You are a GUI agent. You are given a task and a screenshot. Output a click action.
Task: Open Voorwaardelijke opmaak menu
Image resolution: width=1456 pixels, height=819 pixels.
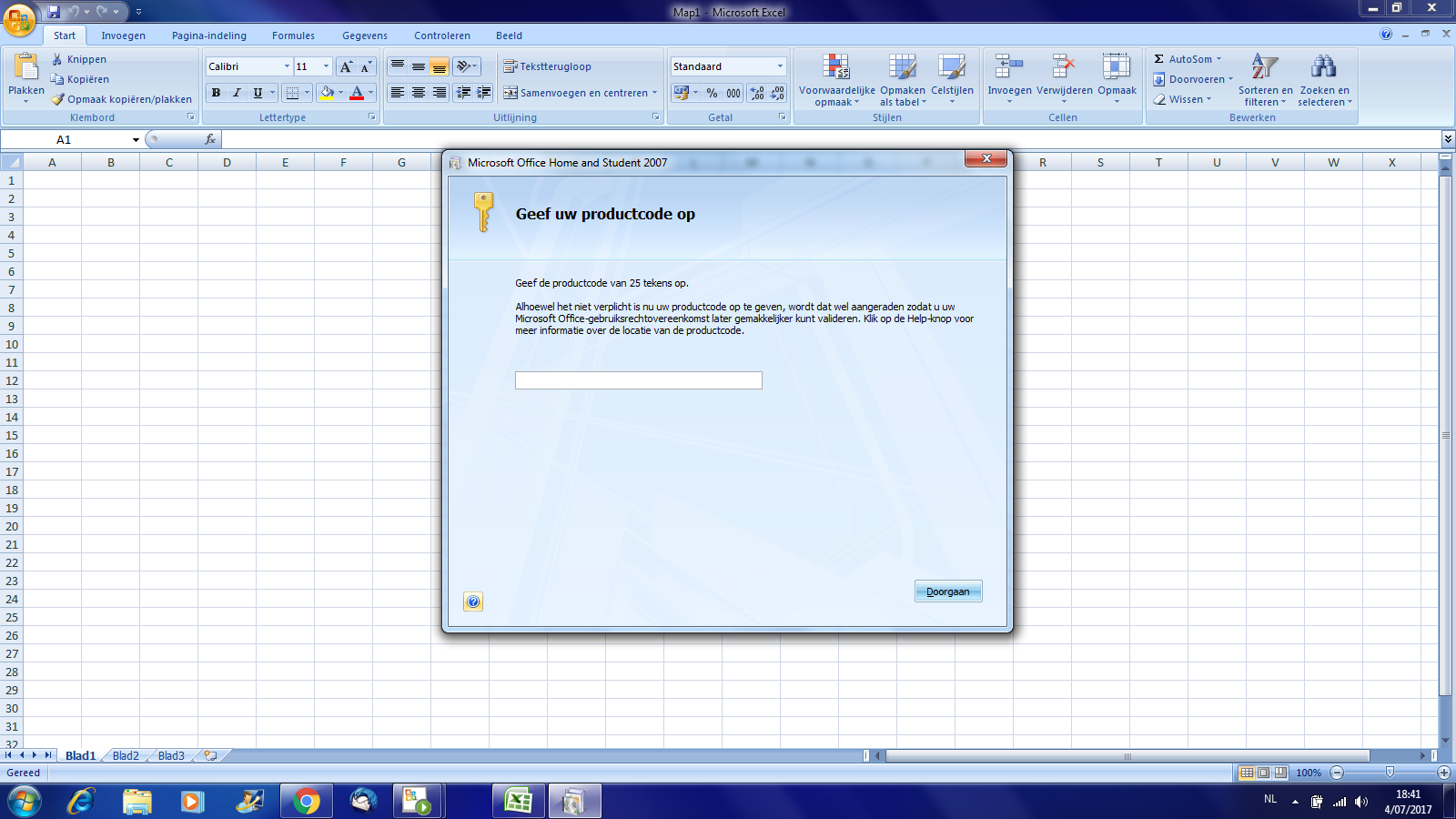click(x=836, y=80)
